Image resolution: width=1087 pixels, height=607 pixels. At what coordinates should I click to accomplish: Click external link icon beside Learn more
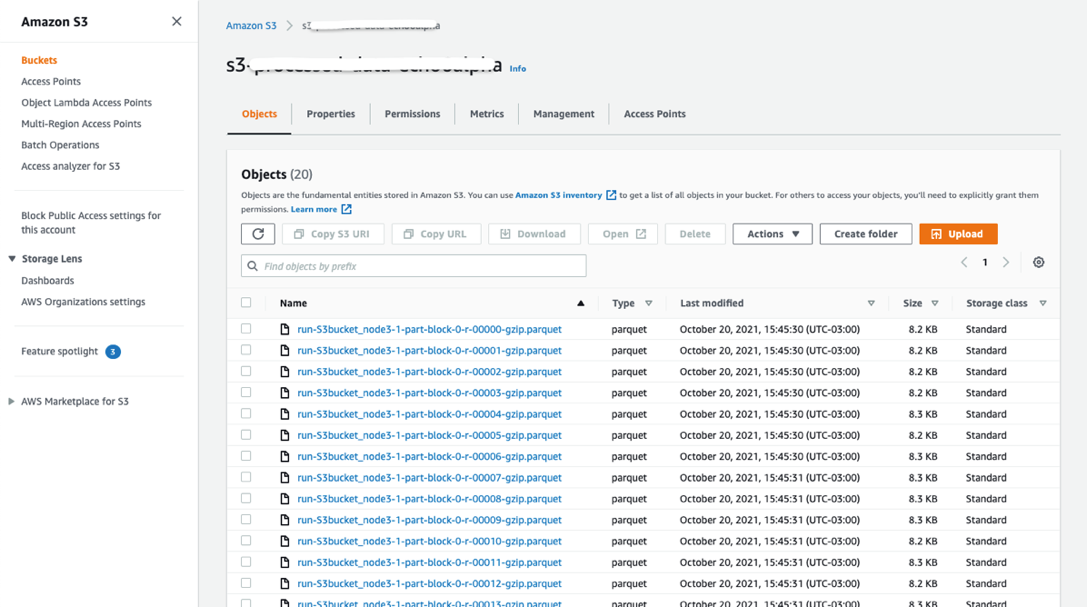coord(346,209)
